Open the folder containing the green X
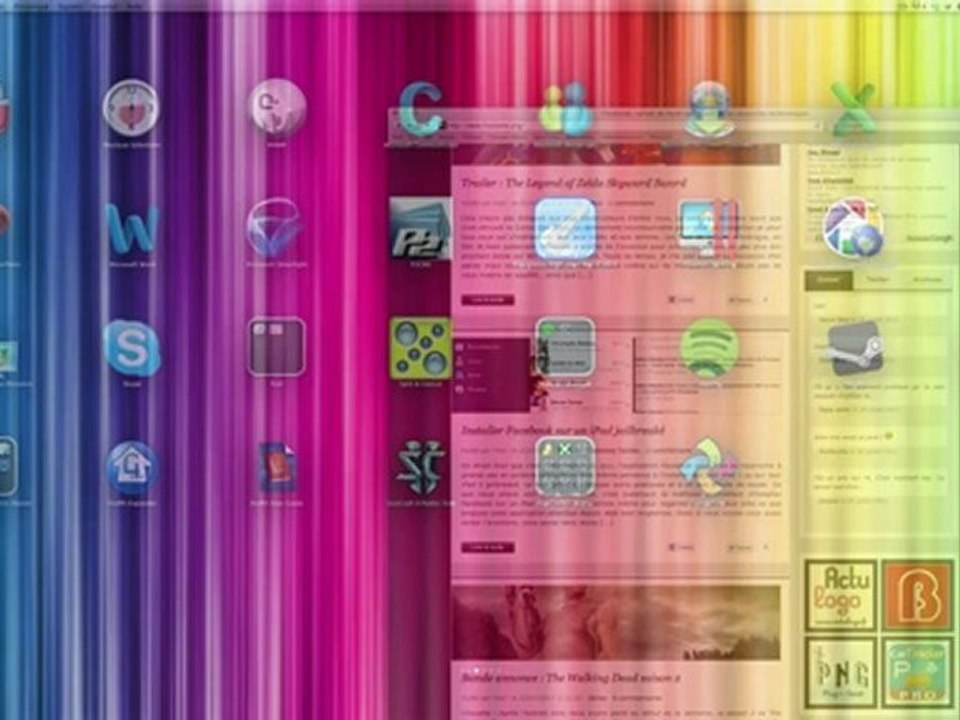Image resolution: width=960 pixels, height=720 pixels. (565, 467)
